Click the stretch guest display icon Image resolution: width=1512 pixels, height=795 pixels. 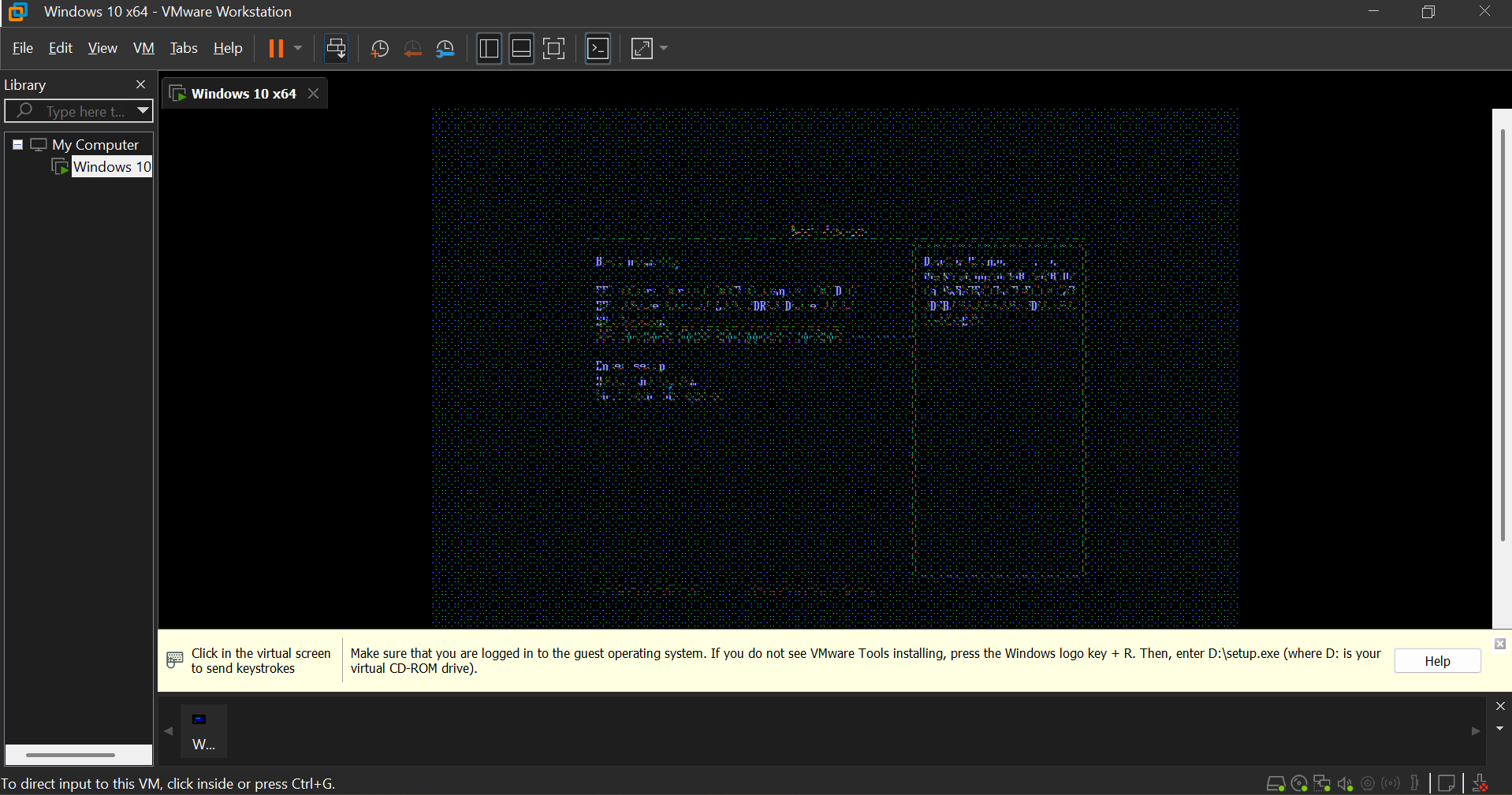[x=642, y=49]
